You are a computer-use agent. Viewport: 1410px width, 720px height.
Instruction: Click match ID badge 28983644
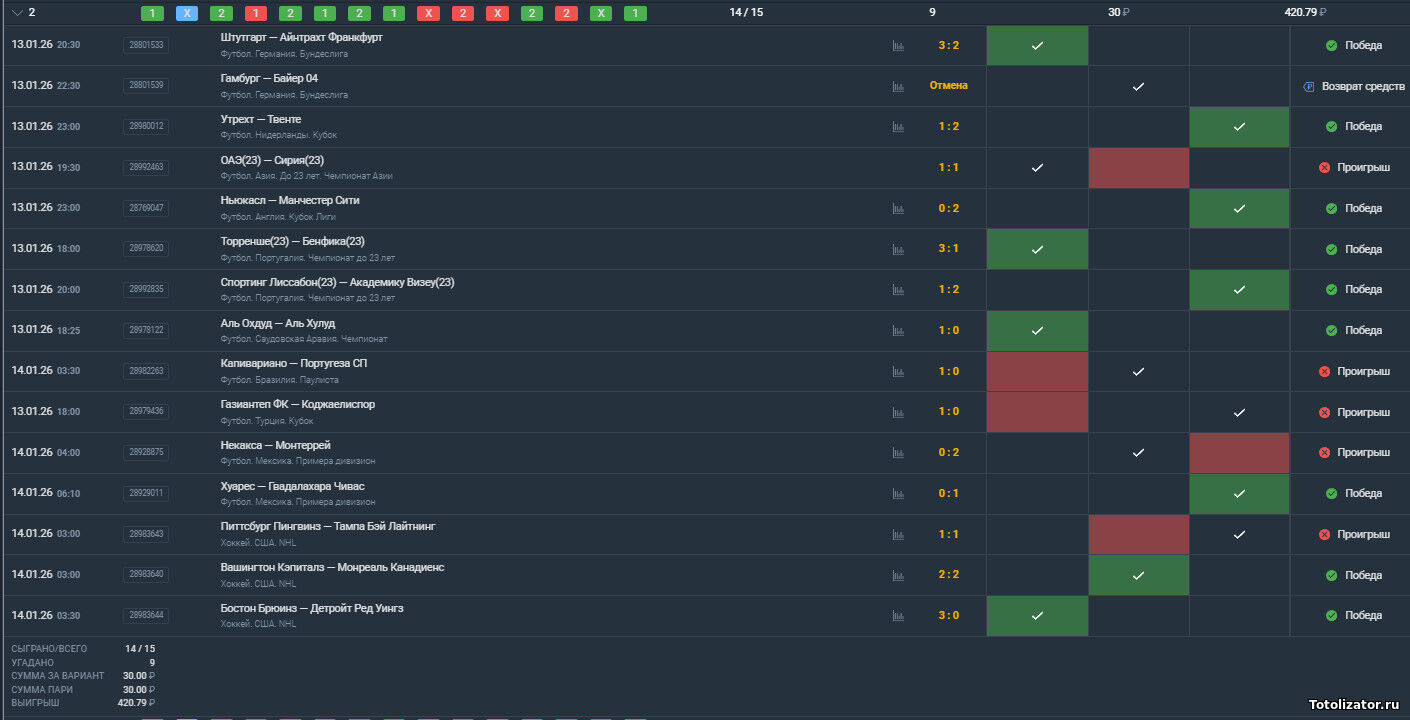point(146,616)
